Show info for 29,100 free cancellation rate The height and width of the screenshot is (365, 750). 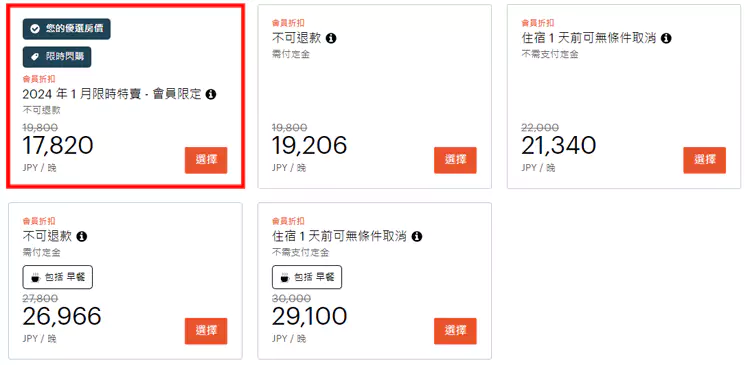pos(417,236)
